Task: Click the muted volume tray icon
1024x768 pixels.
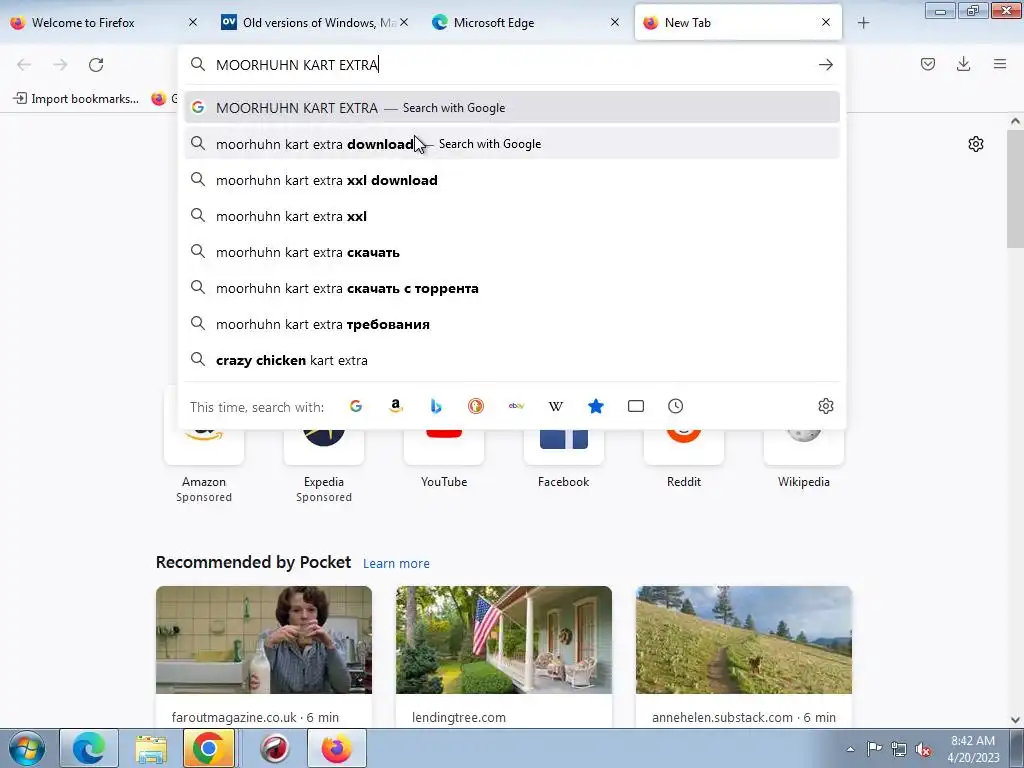Action: [x=923, y=749]
